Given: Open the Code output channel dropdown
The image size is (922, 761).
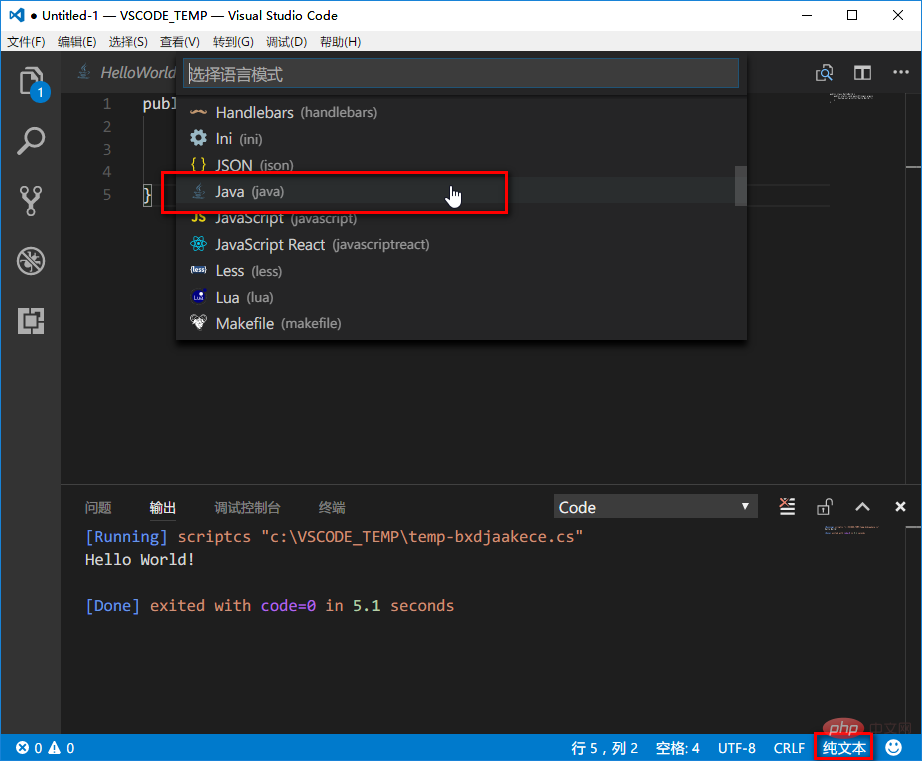Looking at the screenshot, I should (x=655, y=507).
